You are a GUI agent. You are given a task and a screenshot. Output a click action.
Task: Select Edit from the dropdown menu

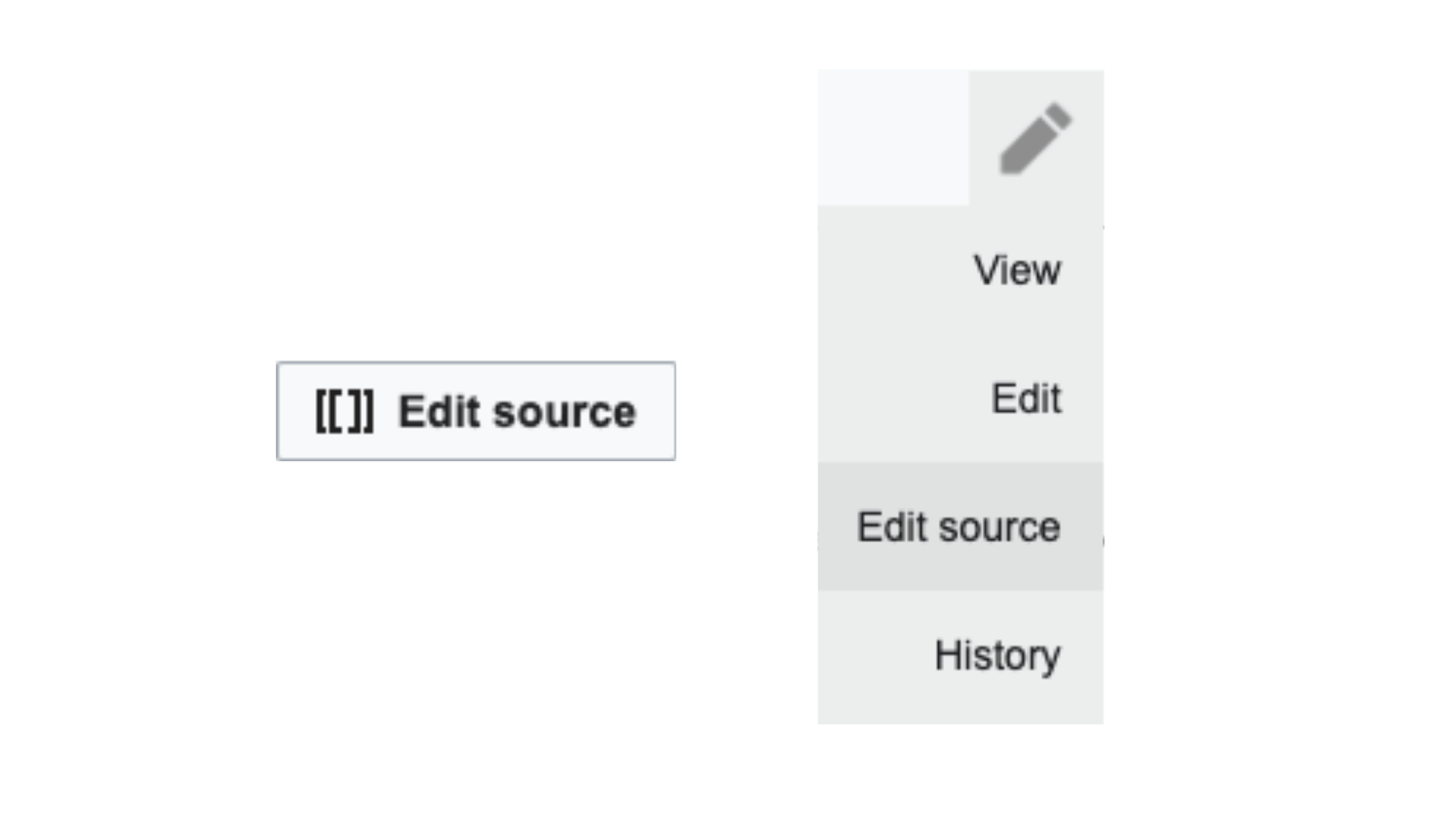click(1026, 398)
